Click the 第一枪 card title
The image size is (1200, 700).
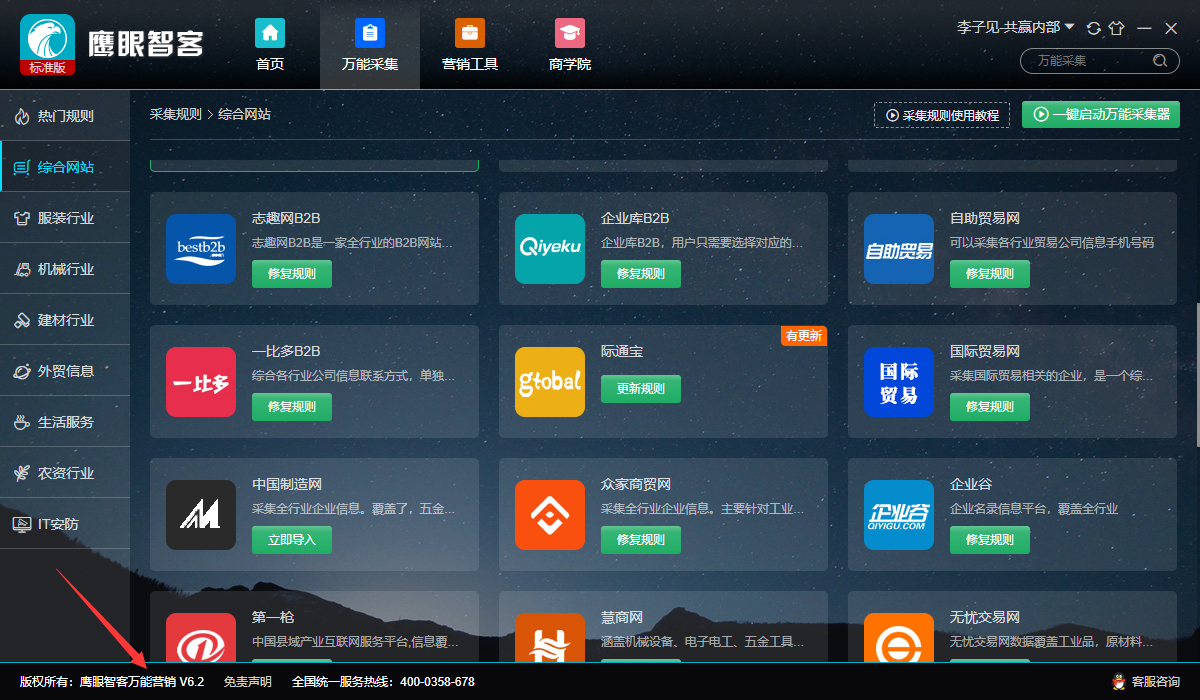[x=273, y=618]
